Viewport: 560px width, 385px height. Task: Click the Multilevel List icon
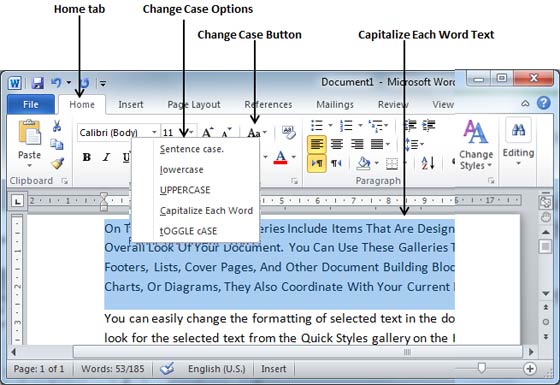(x=376, y=125)
